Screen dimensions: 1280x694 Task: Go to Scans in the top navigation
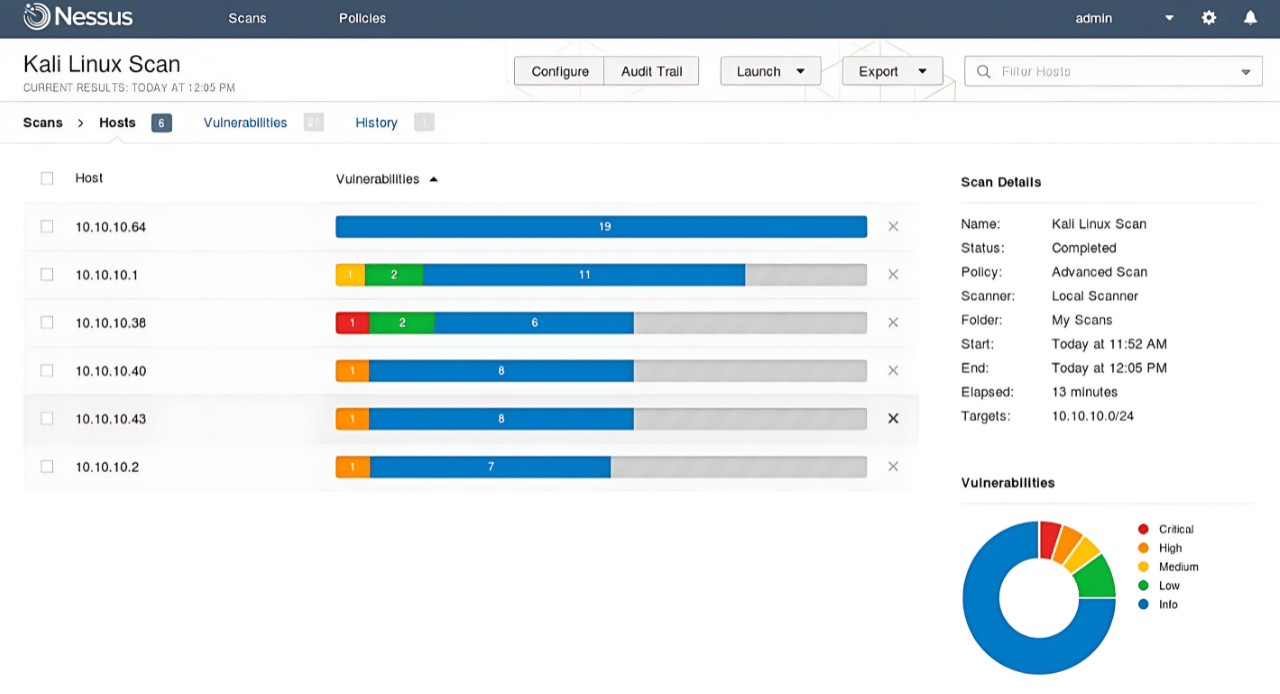tap(247, 18)
